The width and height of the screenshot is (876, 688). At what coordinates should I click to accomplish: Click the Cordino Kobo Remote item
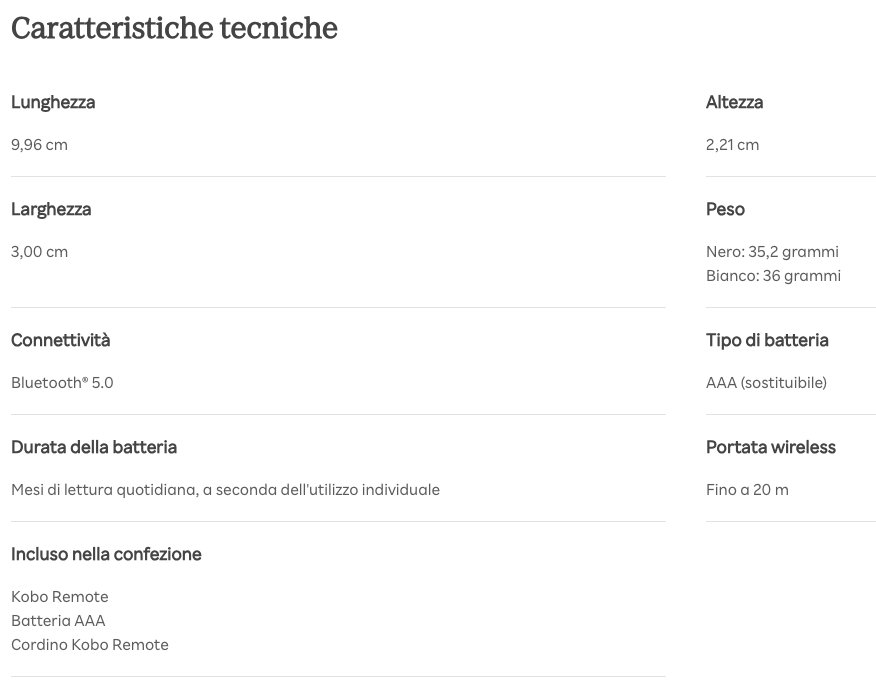pos(90,645)
